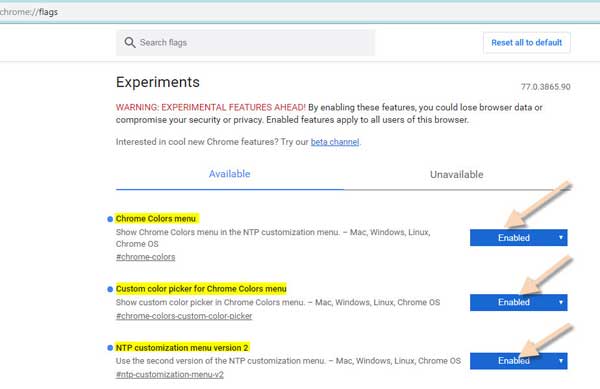This screenshot has width=600, height=389.
Task: Follow the #chrome-colors-custom-color-picker link
Action: pos(184,316)
